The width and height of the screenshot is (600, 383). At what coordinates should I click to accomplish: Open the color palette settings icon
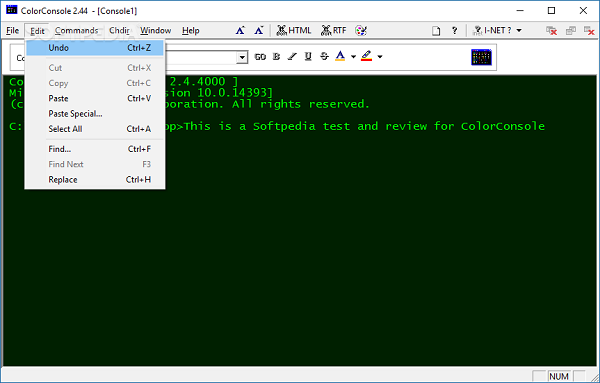tap(361, 30)
